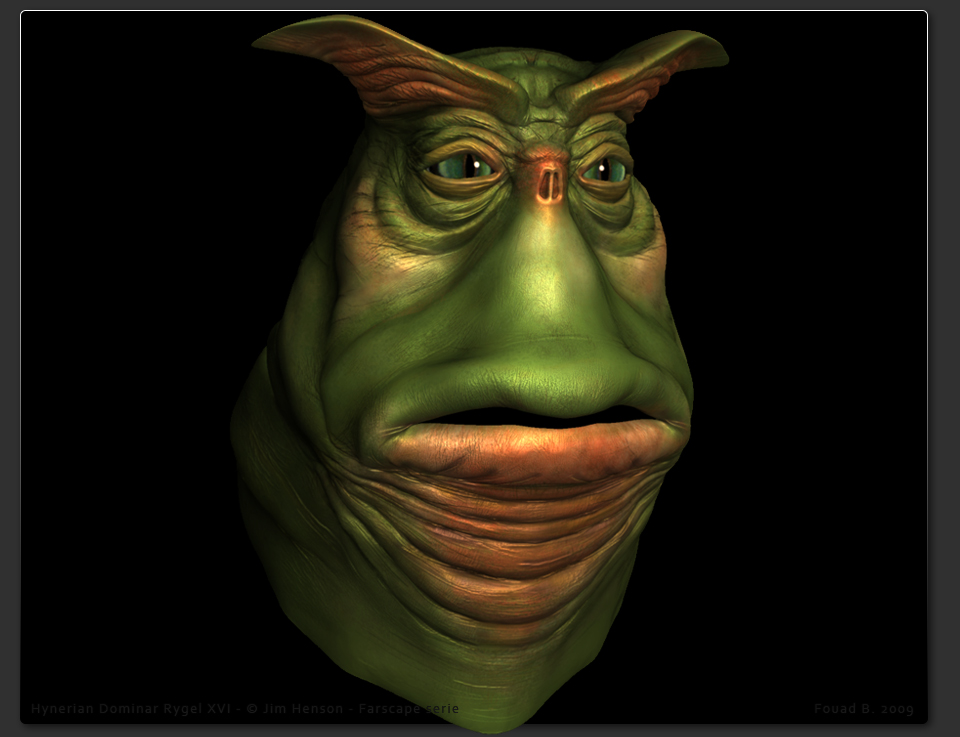Click the "Hynerian Dominar Rygel XVI" caption text
The image size is (960, 737).
(x=131, y=709)
